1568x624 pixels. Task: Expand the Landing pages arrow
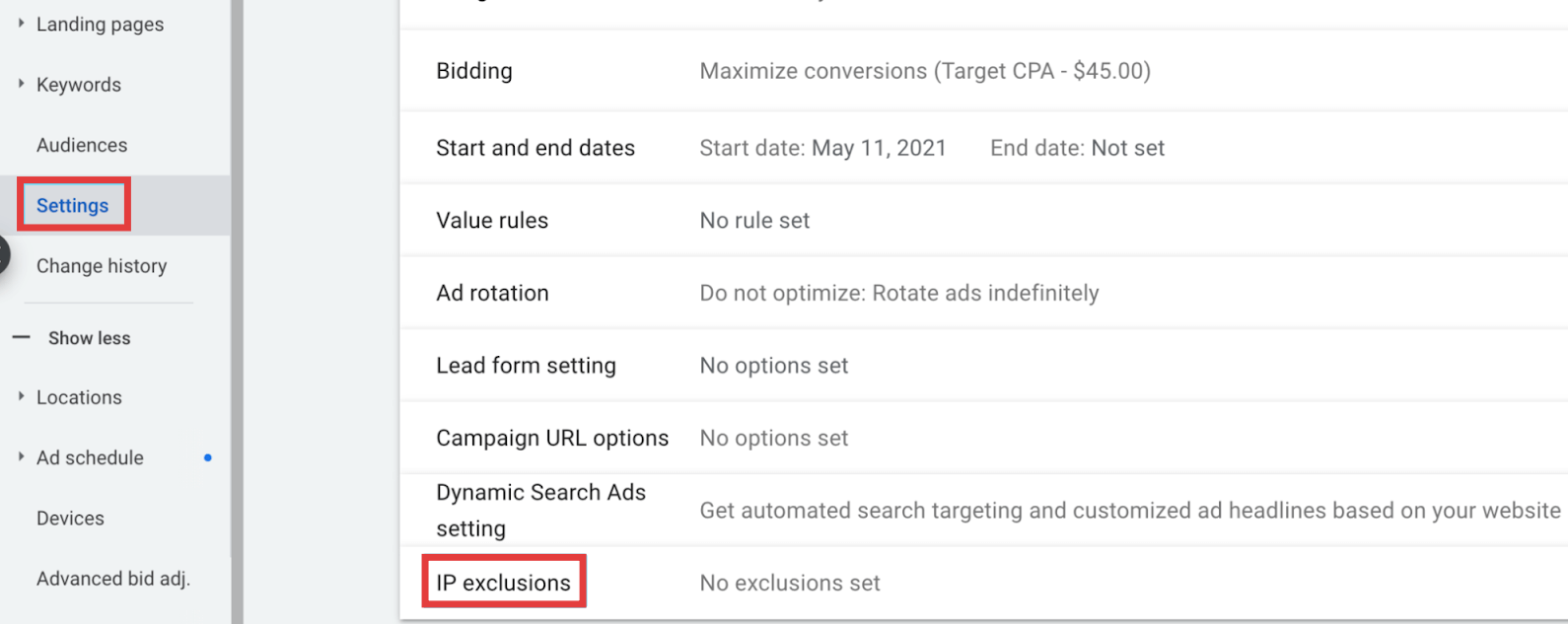[x=21, y=23]
